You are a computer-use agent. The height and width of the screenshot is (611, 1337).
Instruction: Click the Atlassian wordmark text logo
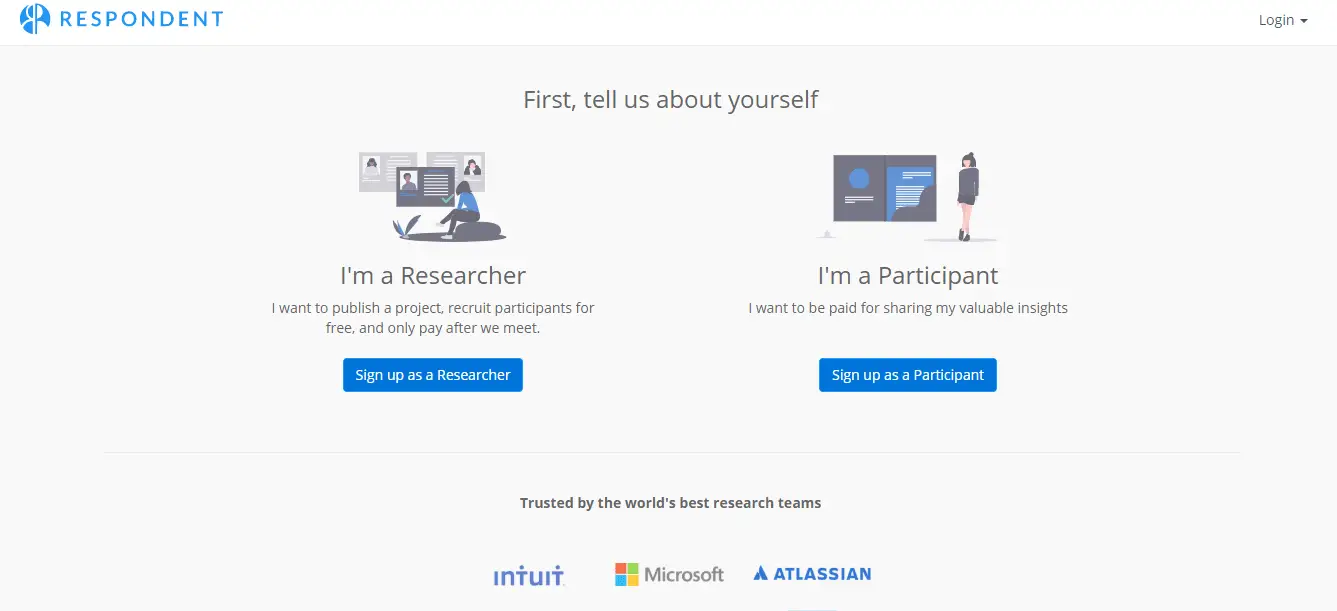click(823, 573)
